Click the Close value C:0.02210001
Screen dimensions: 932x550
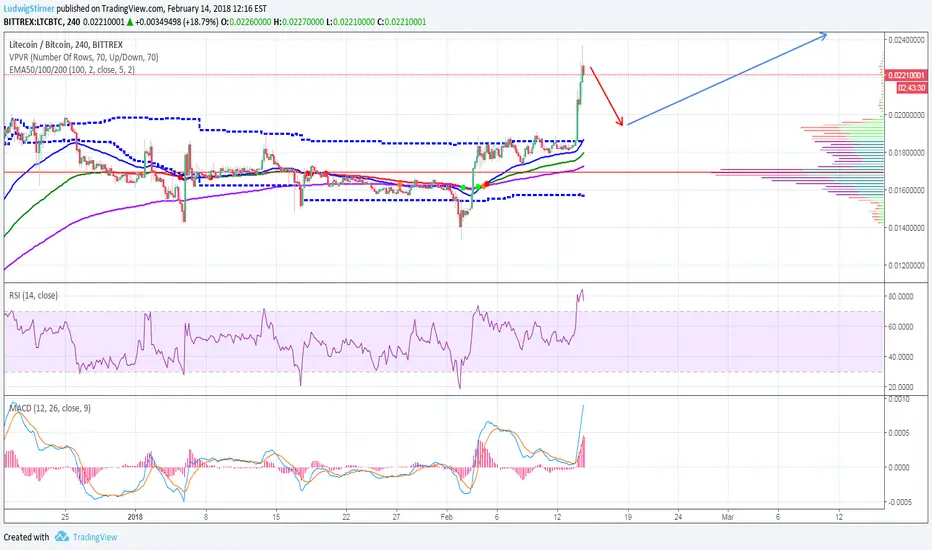pos(402,22)
